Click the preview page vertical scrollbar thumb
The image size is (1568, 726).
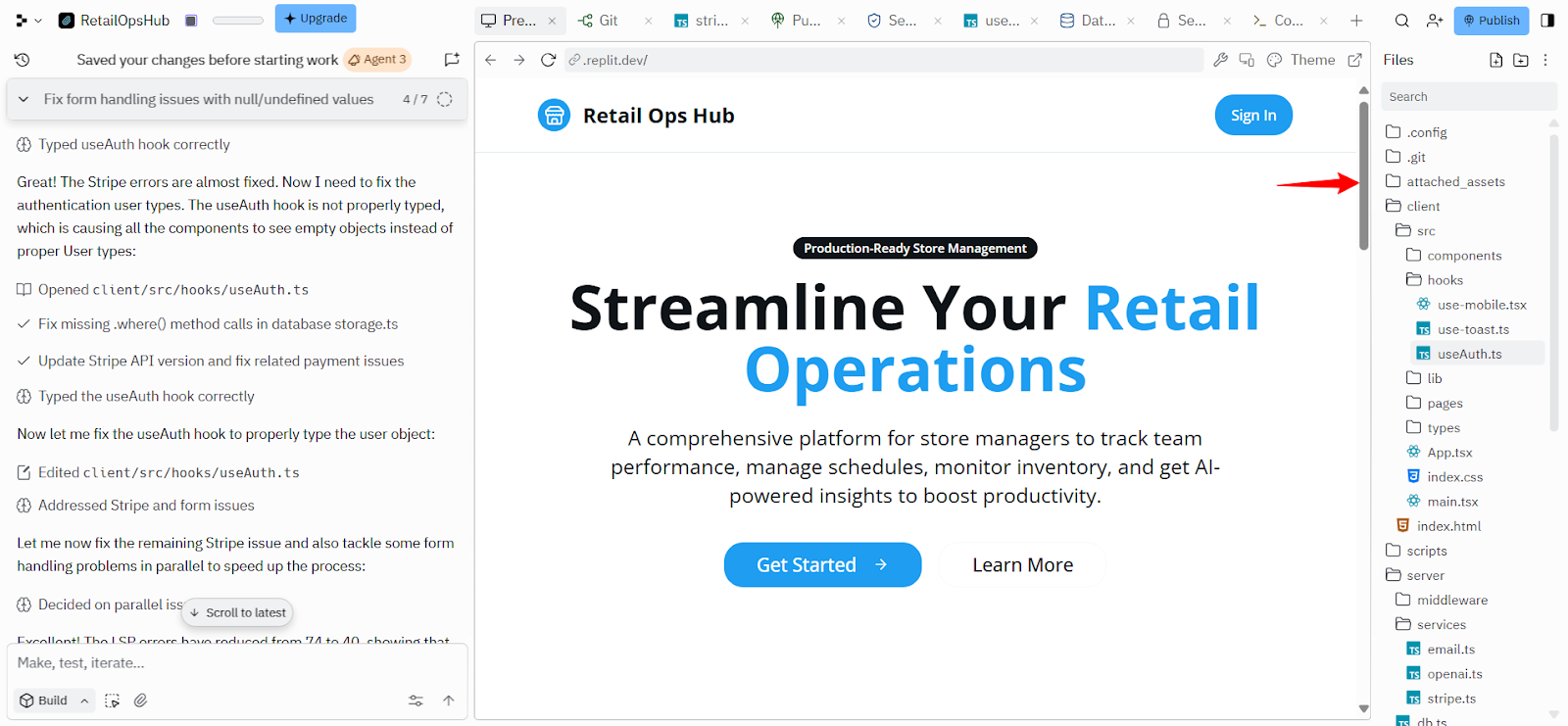click(1363, 176)
